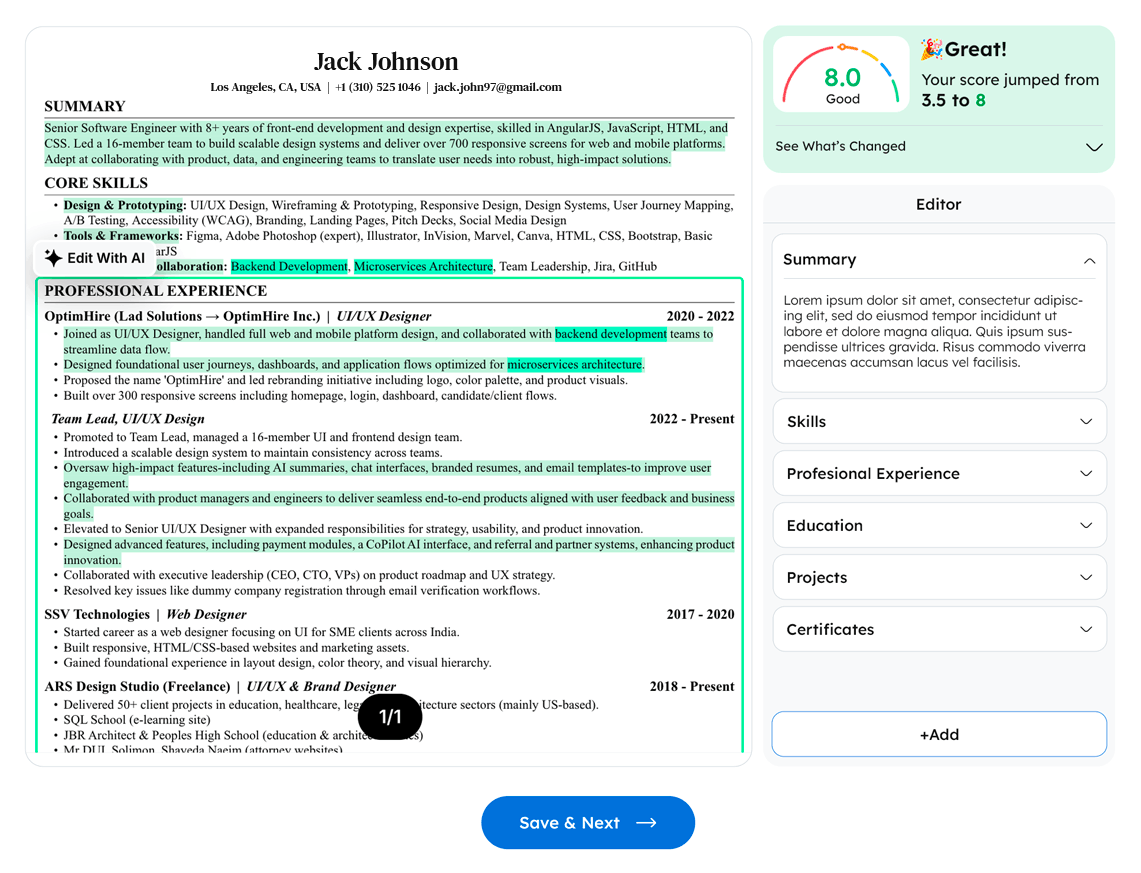Click the arrow icon on Save & Next
This screenshot has width=1141, height=873.
646,823
